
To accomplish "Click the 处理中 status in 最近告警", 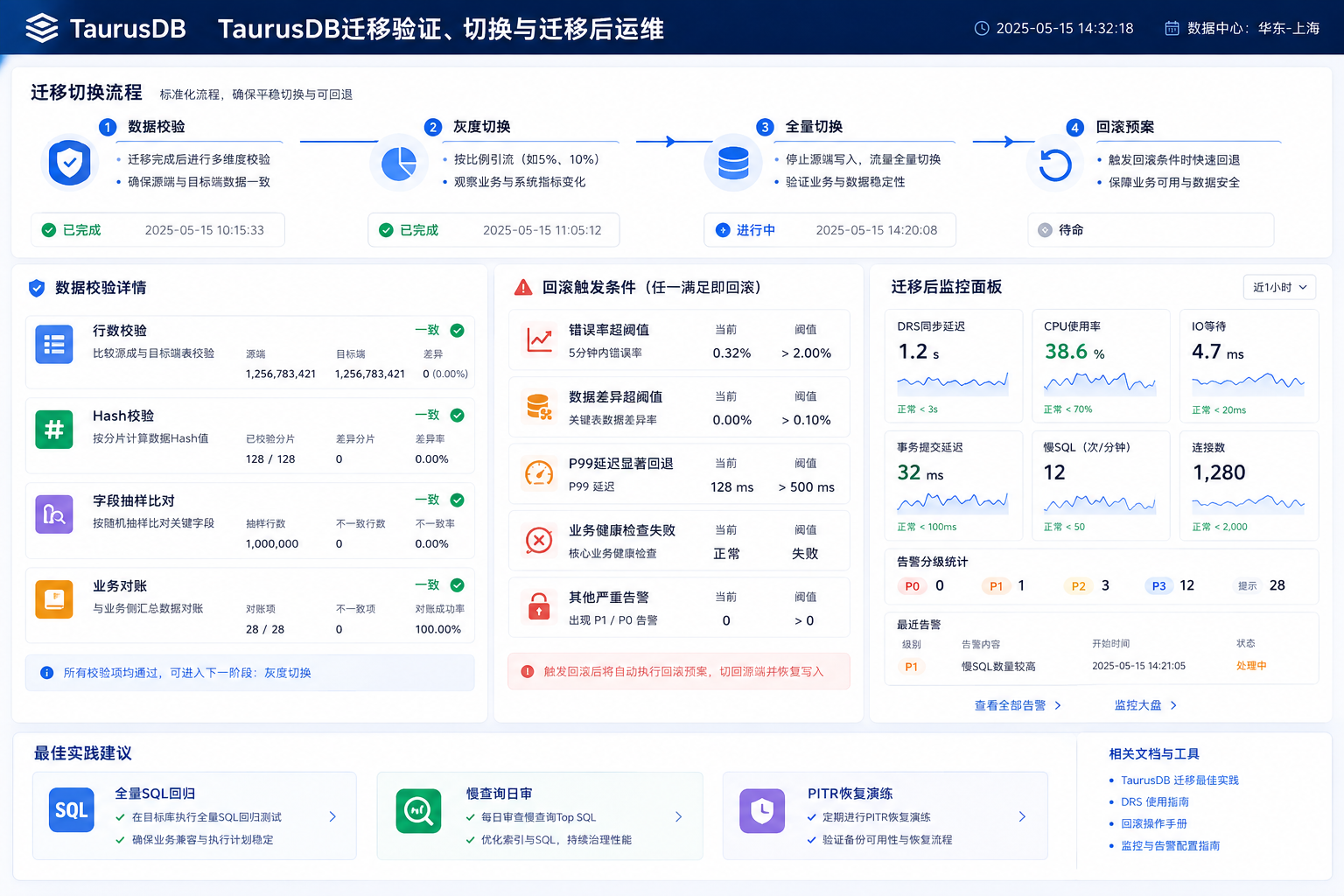I will point(1251,666).
